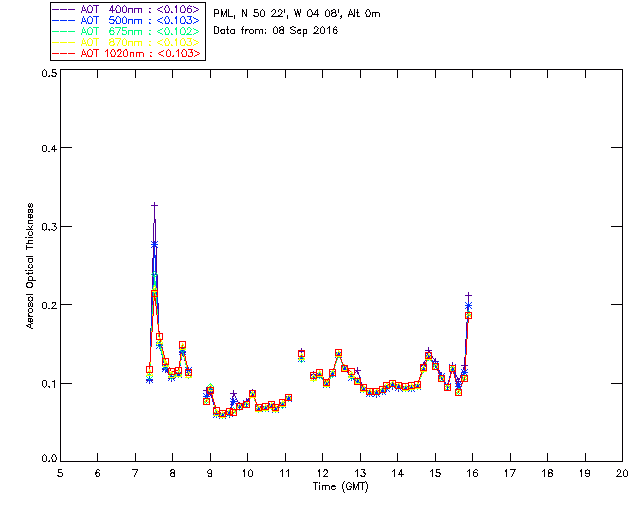Viewport: 640px width, 512px height.
Task: Click the topmost purple plus marker near 16 GMT
Action: click(x=469, y=295)
